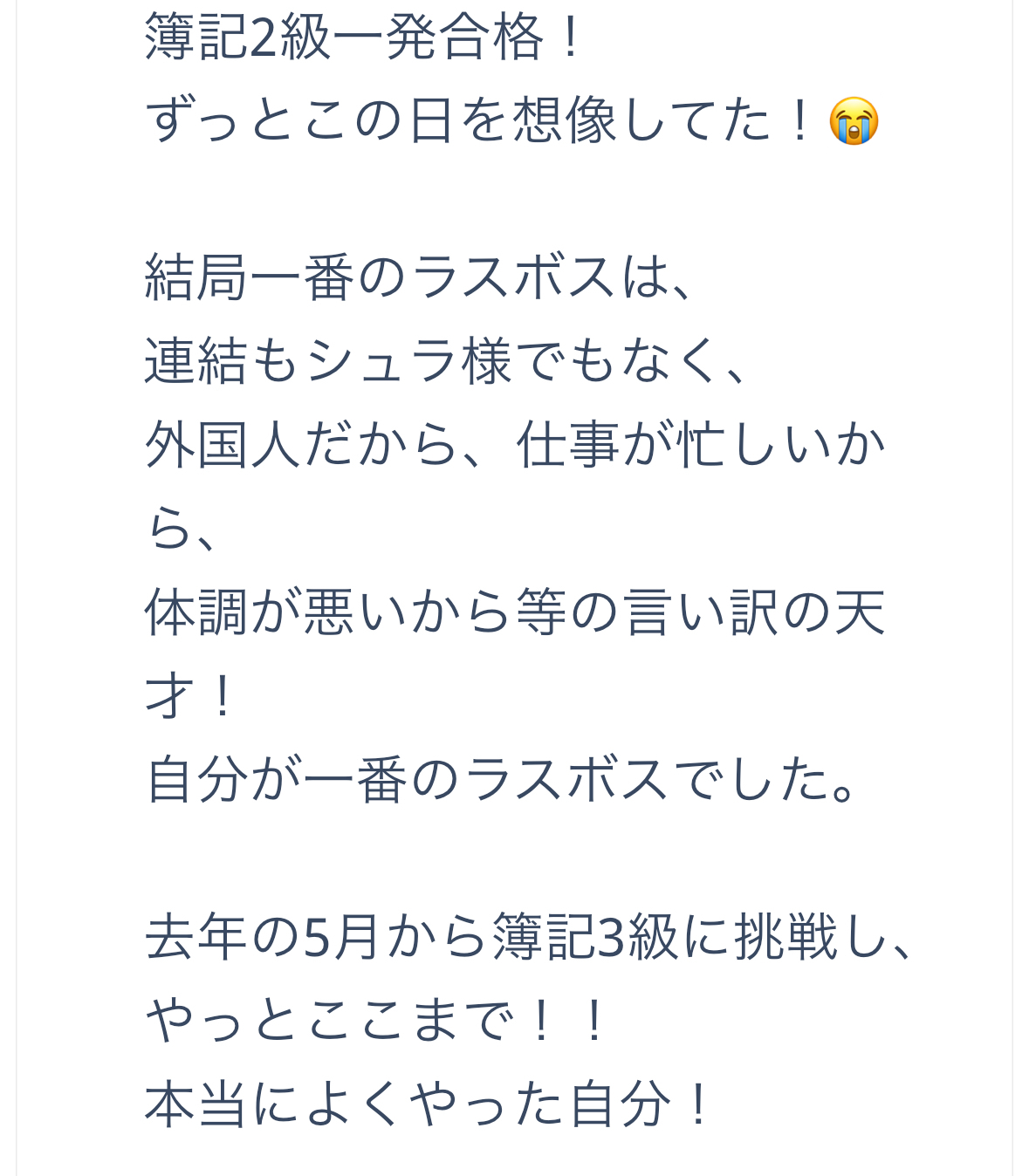Tap the word 簿記3級
Screen dimensions: 1029x1176
click(x=585, y=936)
